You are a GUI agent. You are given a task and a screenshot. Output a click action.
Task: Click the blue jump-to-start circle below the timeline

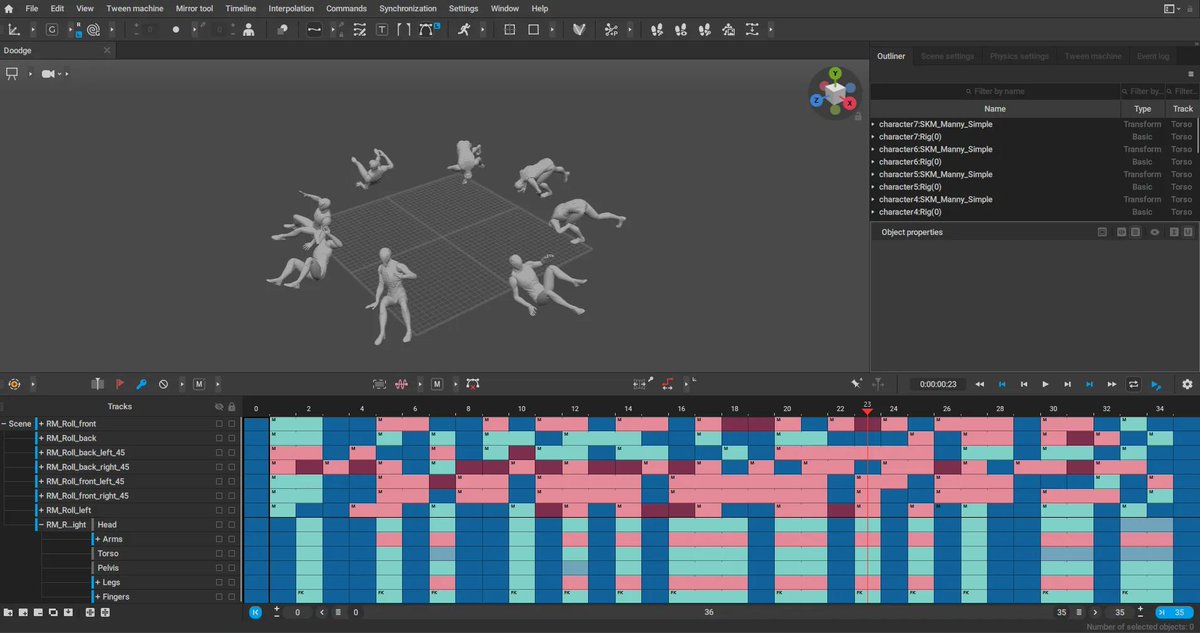(255, 612)
